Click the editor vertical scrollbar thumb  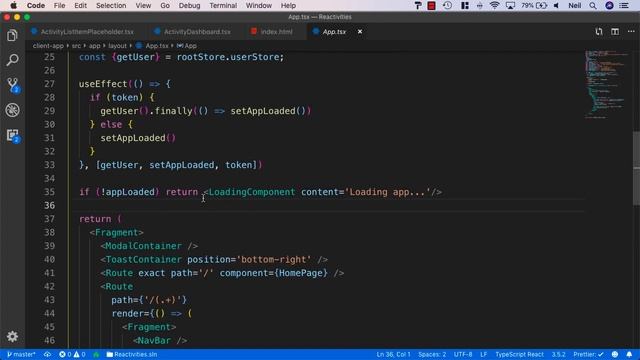[x=636, y=169]
